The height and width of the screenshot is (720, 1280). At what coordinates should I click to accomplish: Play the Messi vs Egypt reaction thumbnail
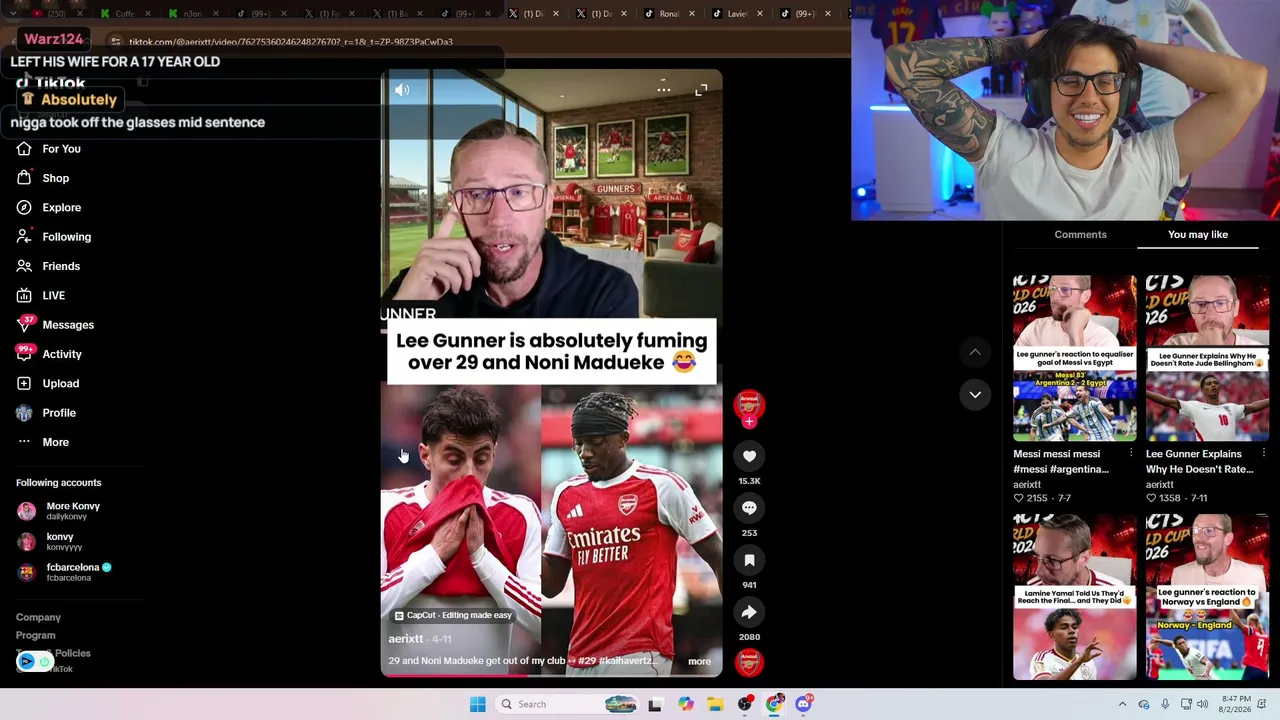click(x=1075, y=358)
